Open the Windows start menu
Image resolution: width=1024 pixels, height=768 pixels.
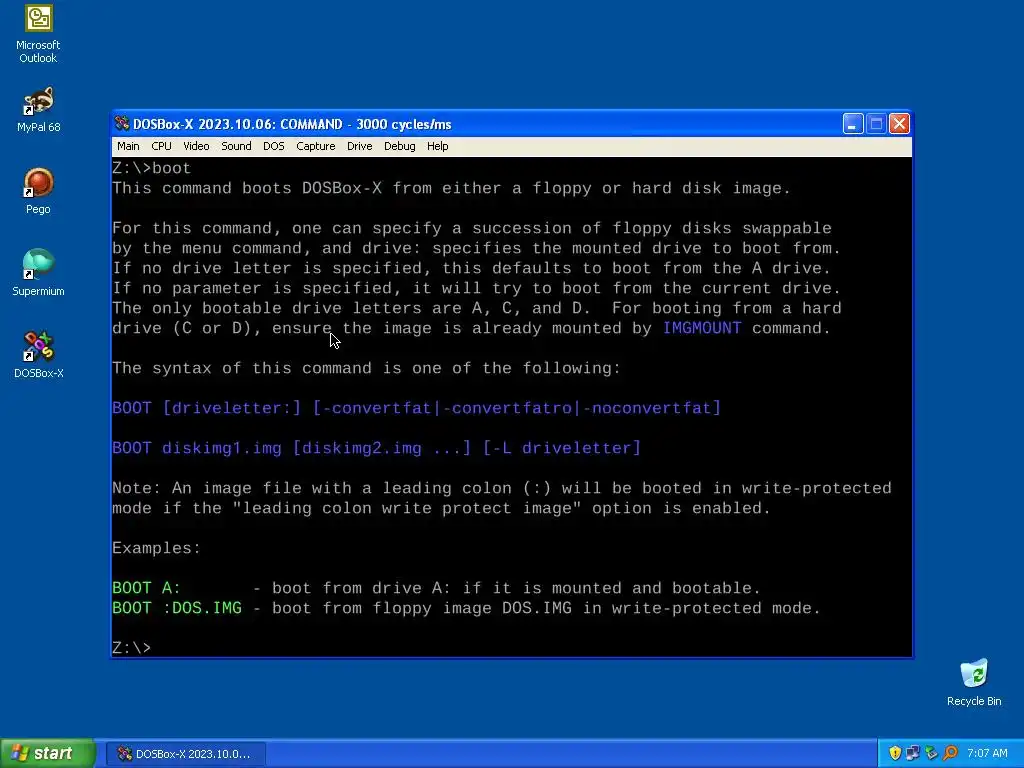(48, 754)
